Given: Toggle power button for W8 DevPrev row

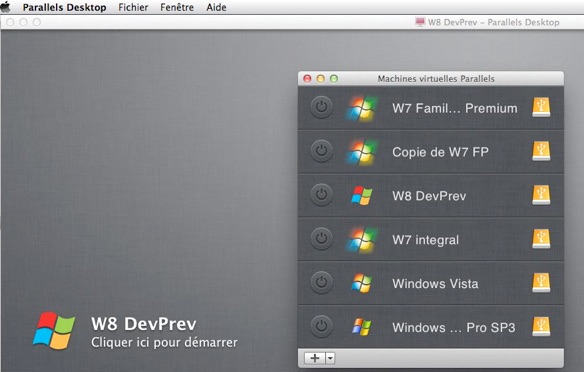Looking at the screenshot, I should (x=321, y=195).
